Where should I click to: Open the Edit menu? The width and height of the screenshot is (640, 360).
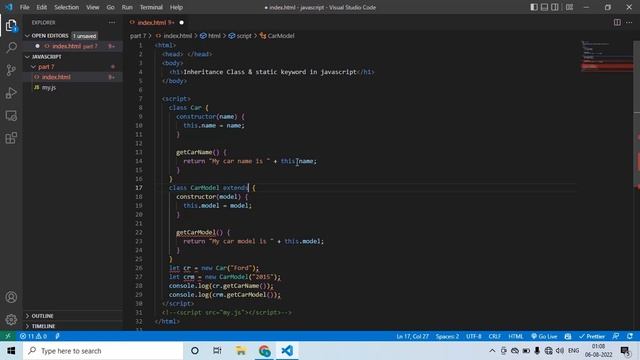coord(41,7)
